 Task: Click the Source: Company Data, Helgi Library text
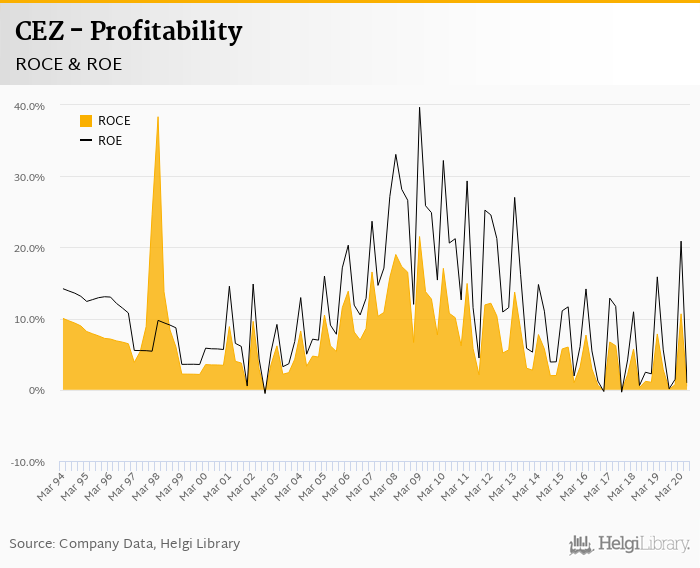[x=125, y=544]
